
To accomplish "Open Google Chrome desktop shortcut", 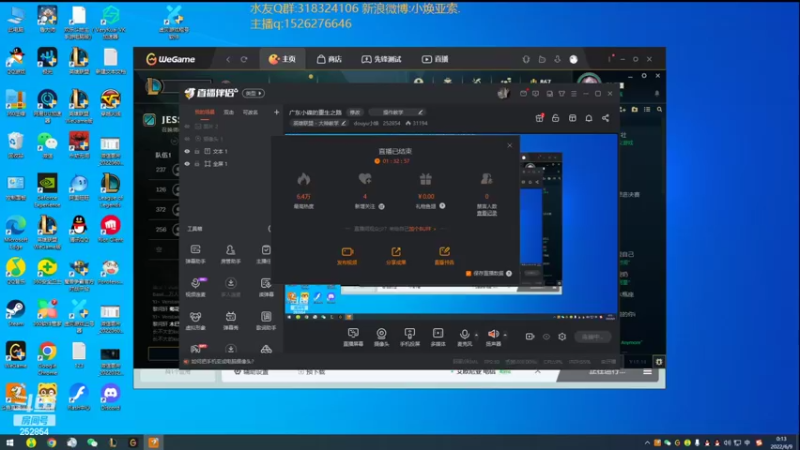I will pos(47,358).
